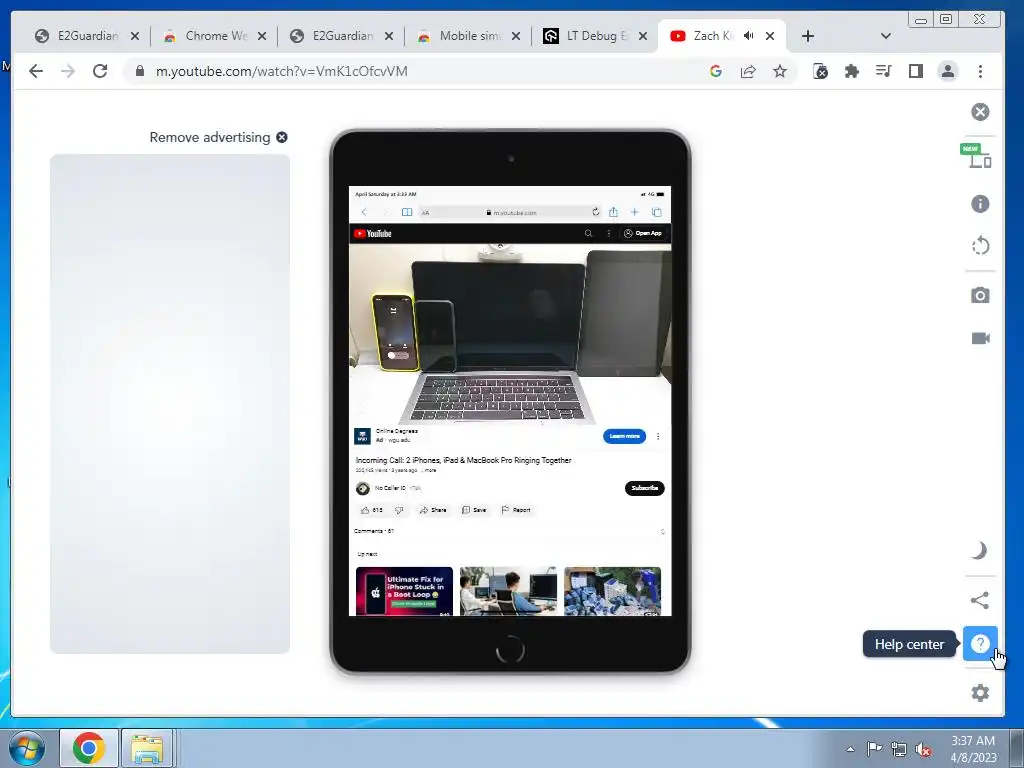Open the ad options three-dot menu
1024x768 pixels.
(658, 436)
